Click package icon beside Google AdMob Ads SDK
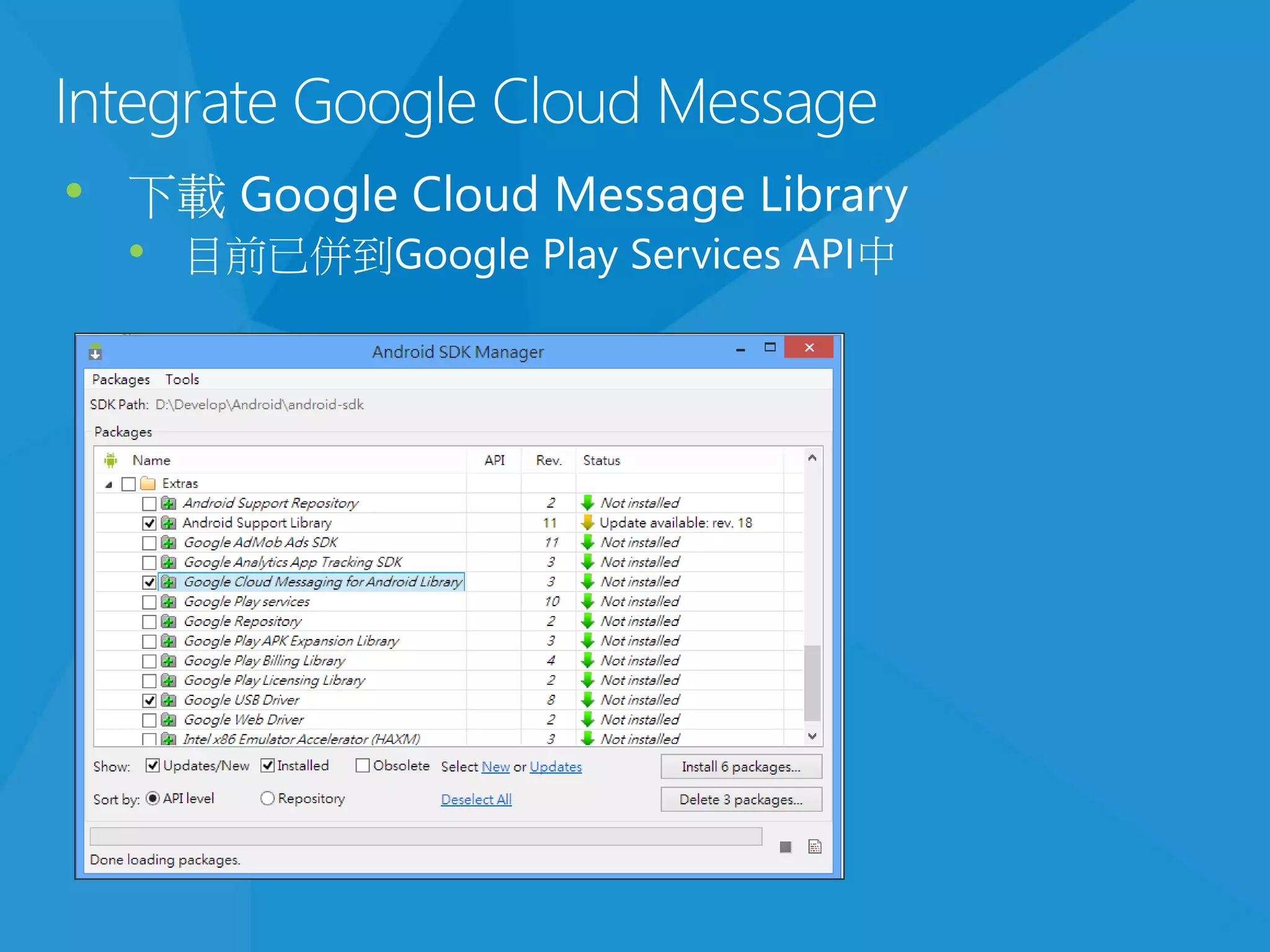This screenshot has height=952, width=1270. click(x=168, y=542)
